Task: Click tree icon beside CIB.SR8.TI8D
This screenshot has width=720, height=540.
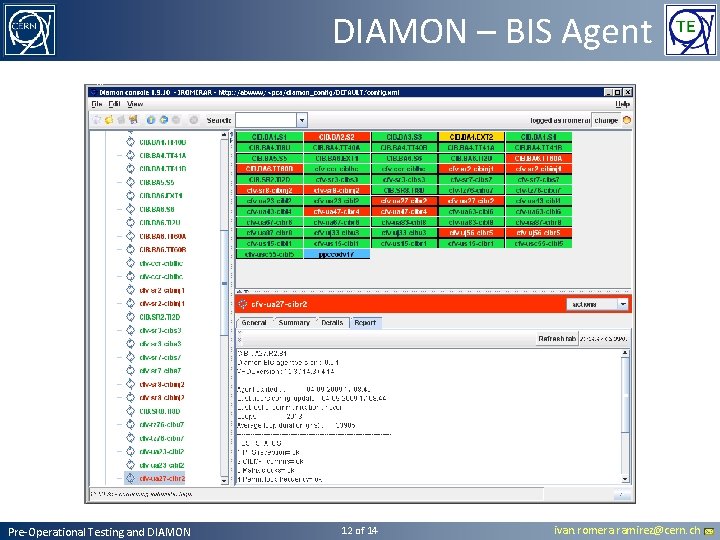Action: point(130,411)
